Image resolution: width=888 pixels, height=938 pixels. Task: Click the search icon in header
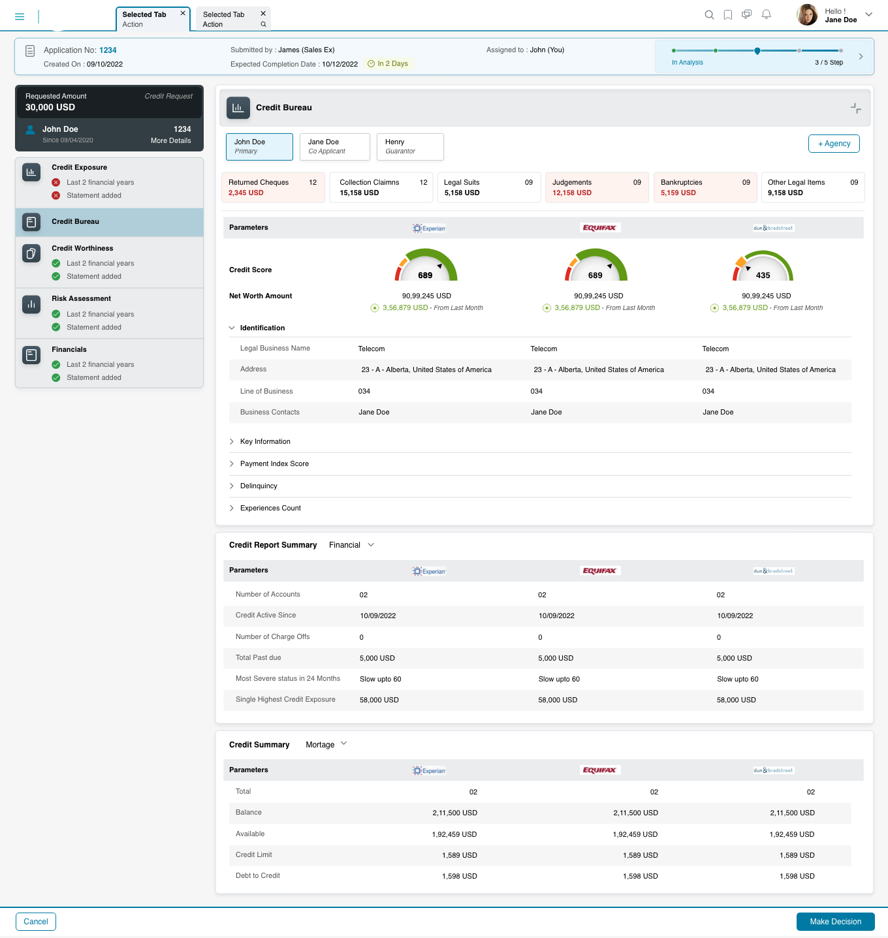tap(709, 15)
